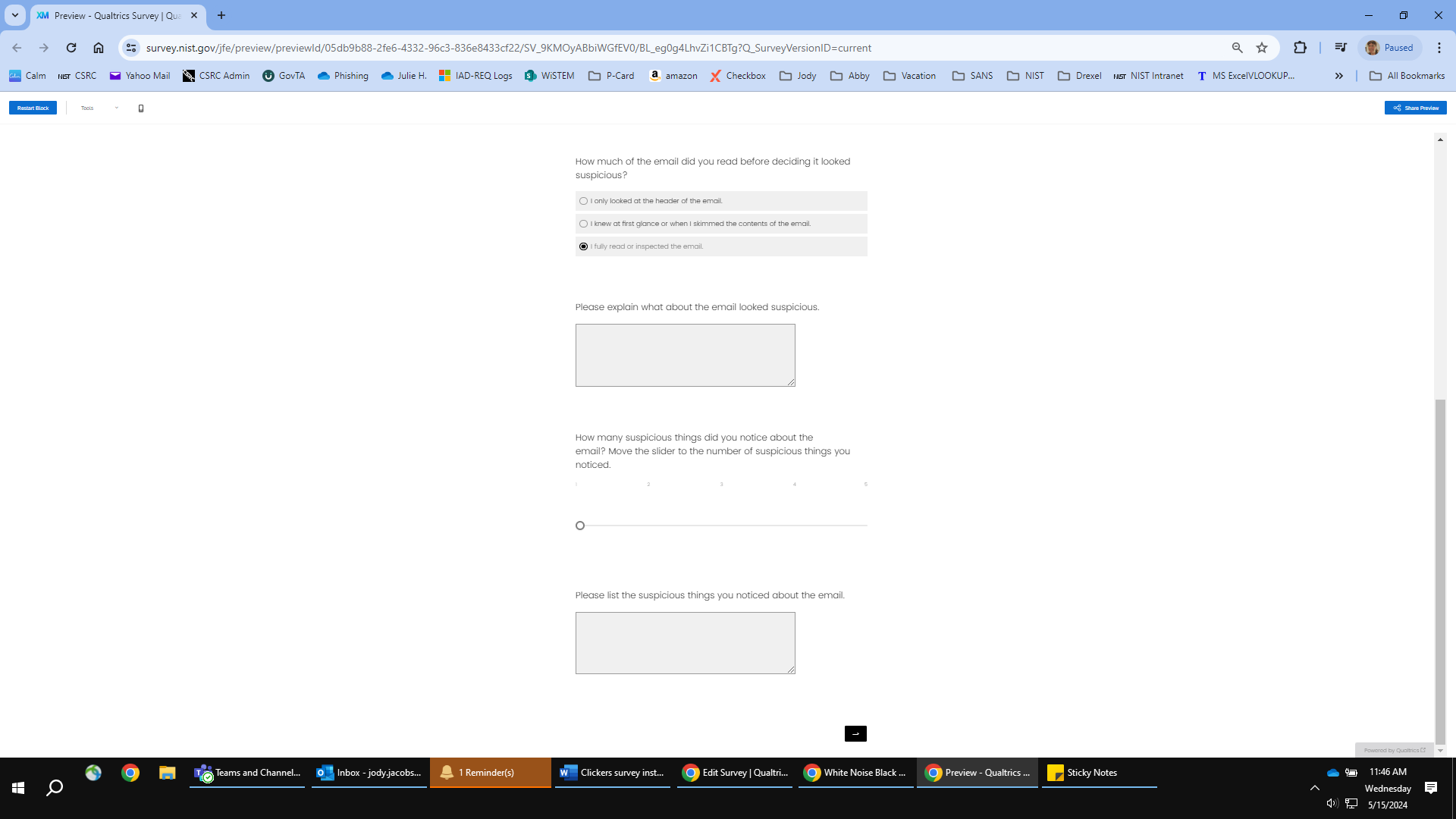The height and width of the screenshot is (819, 1456).
Task: Select 'I knew at first glance' option
Action: (583, 224)
